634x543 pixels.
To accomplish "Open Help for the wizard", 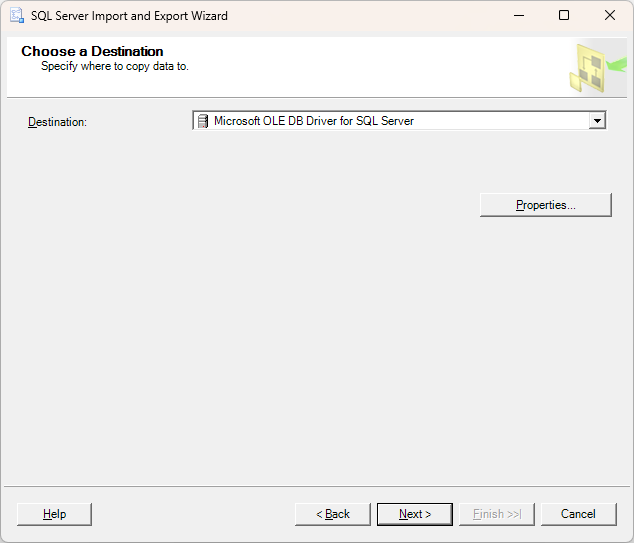I will [55, 514].
